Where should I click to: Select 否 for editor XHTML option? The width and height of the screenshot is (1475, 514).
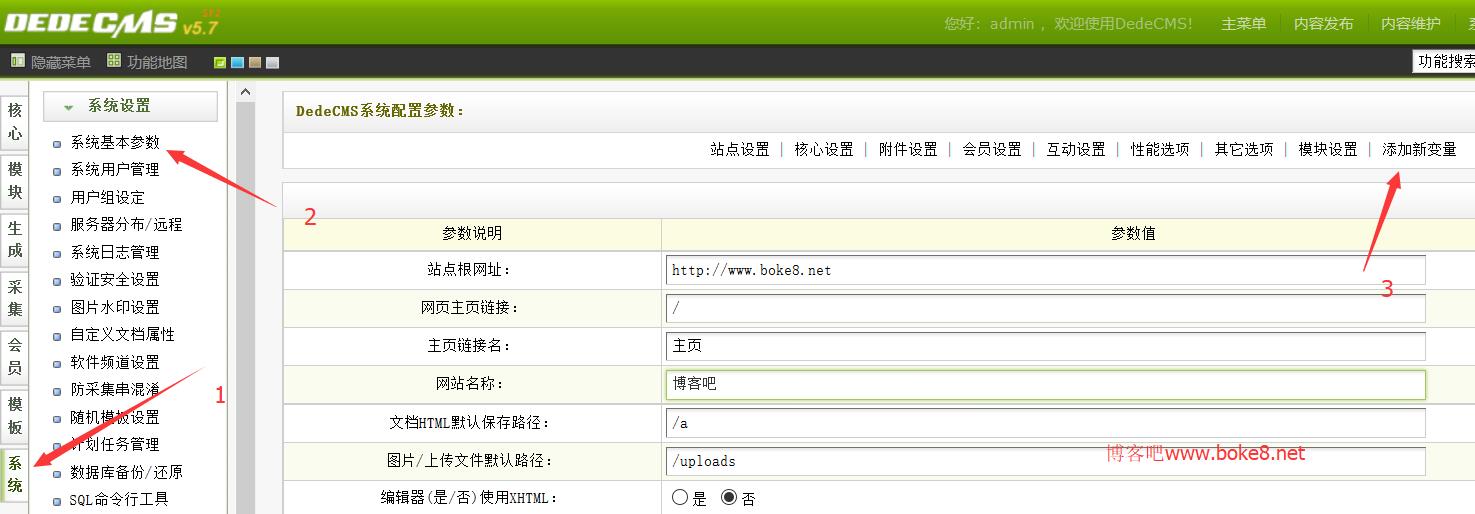729,497
